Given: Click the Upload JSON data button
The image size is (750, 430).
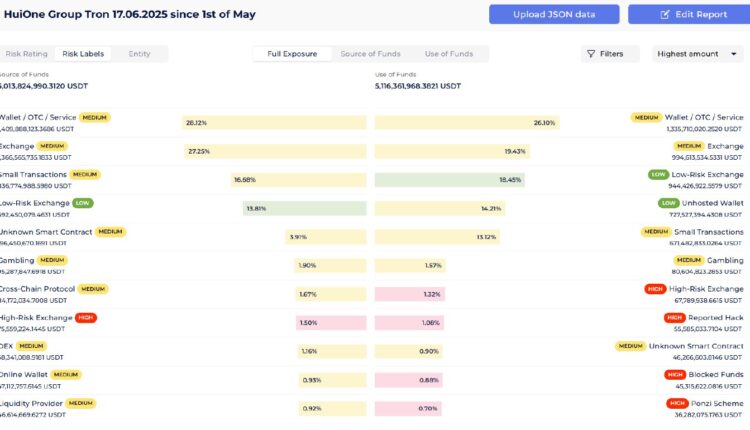Looking at the screenshot, I should (554, 14).
